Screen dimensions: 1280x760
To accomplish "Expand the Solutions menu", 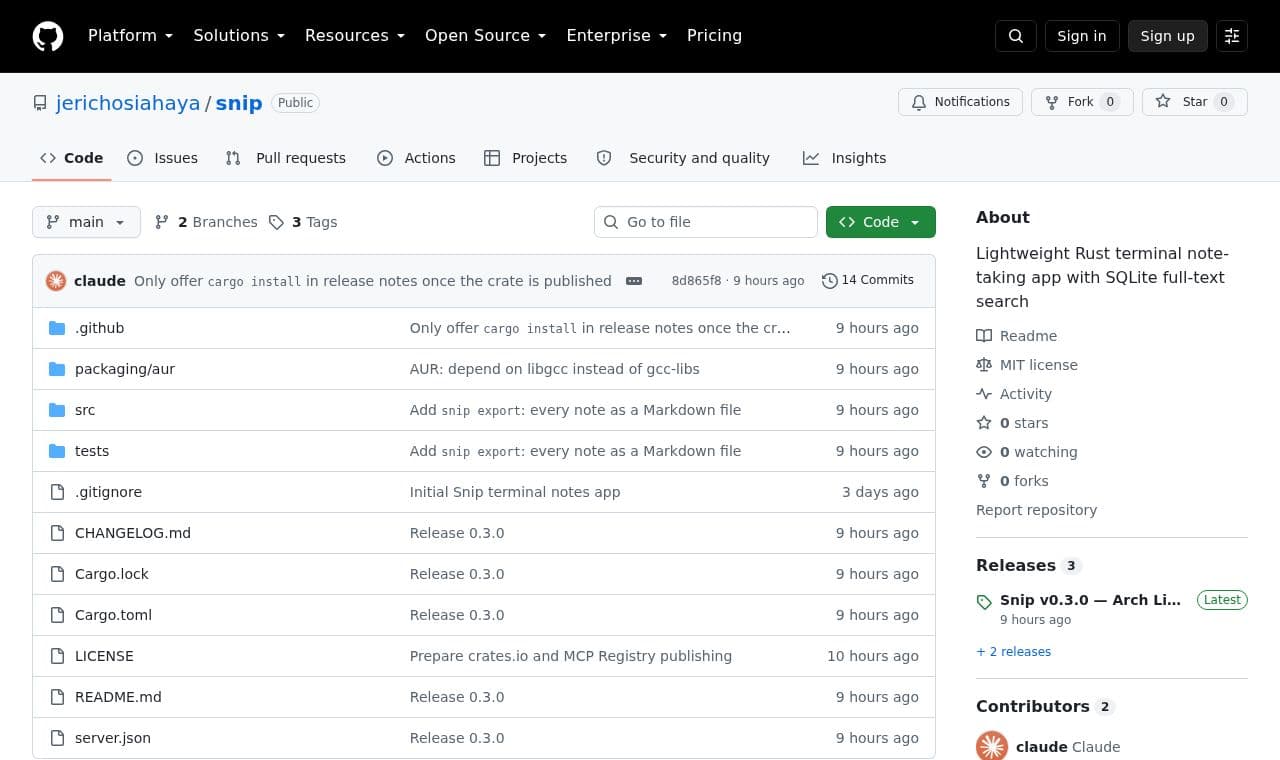I will tap(239, 35).
